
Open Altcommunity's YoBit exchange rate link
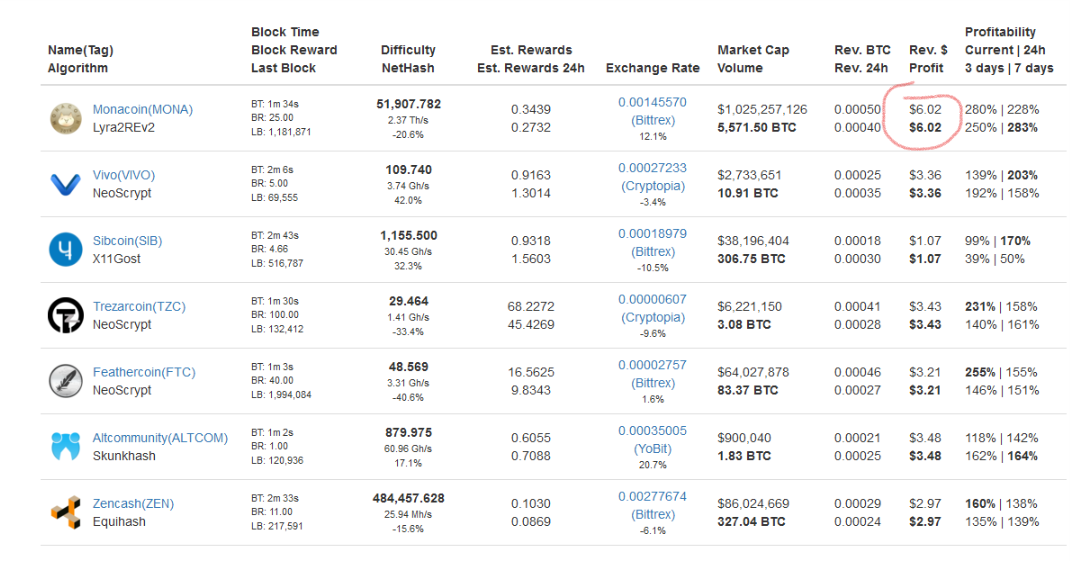pos(652,449)
